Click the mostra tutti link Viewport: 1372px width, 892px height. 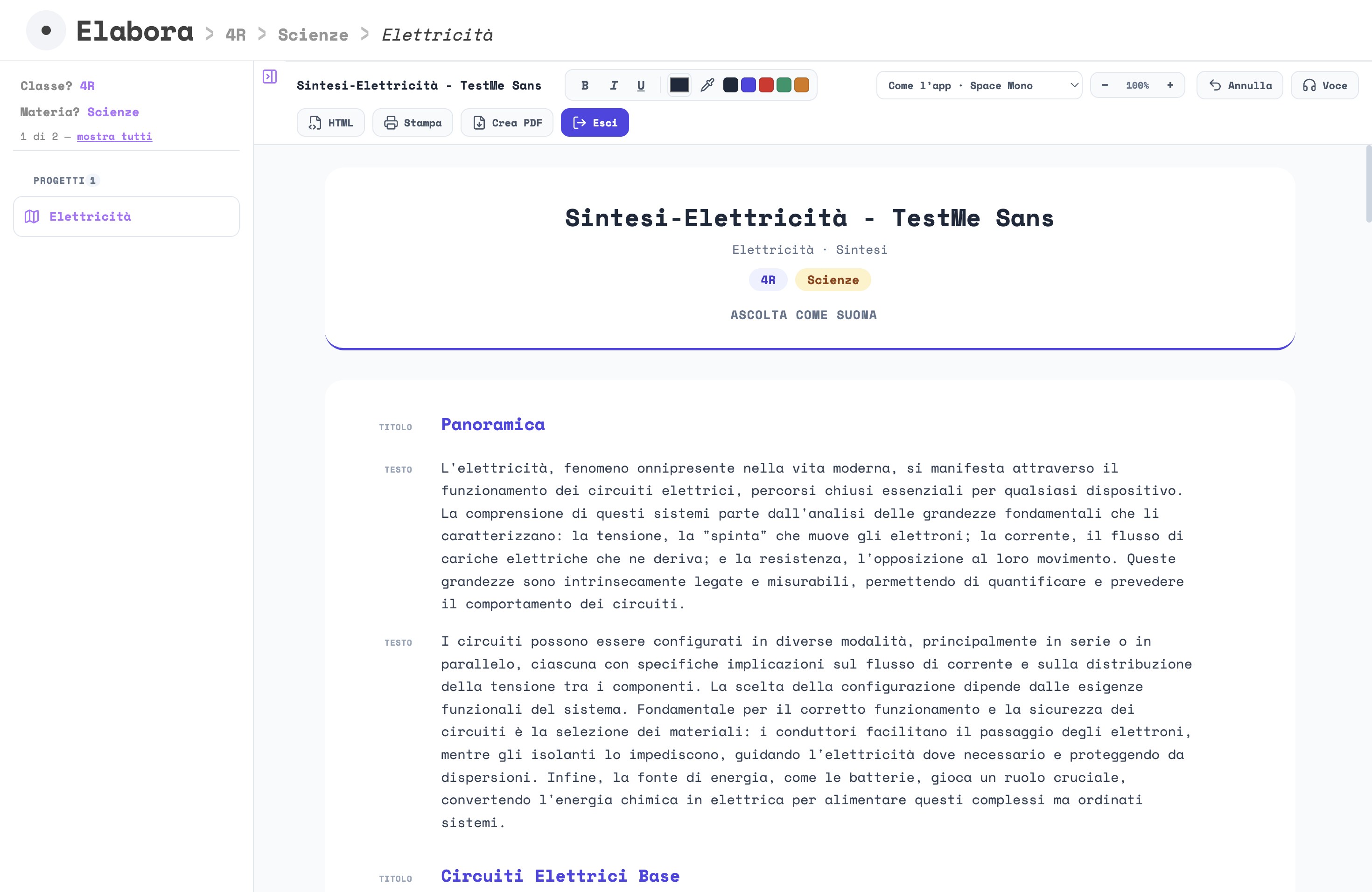(x=114, y=137)
